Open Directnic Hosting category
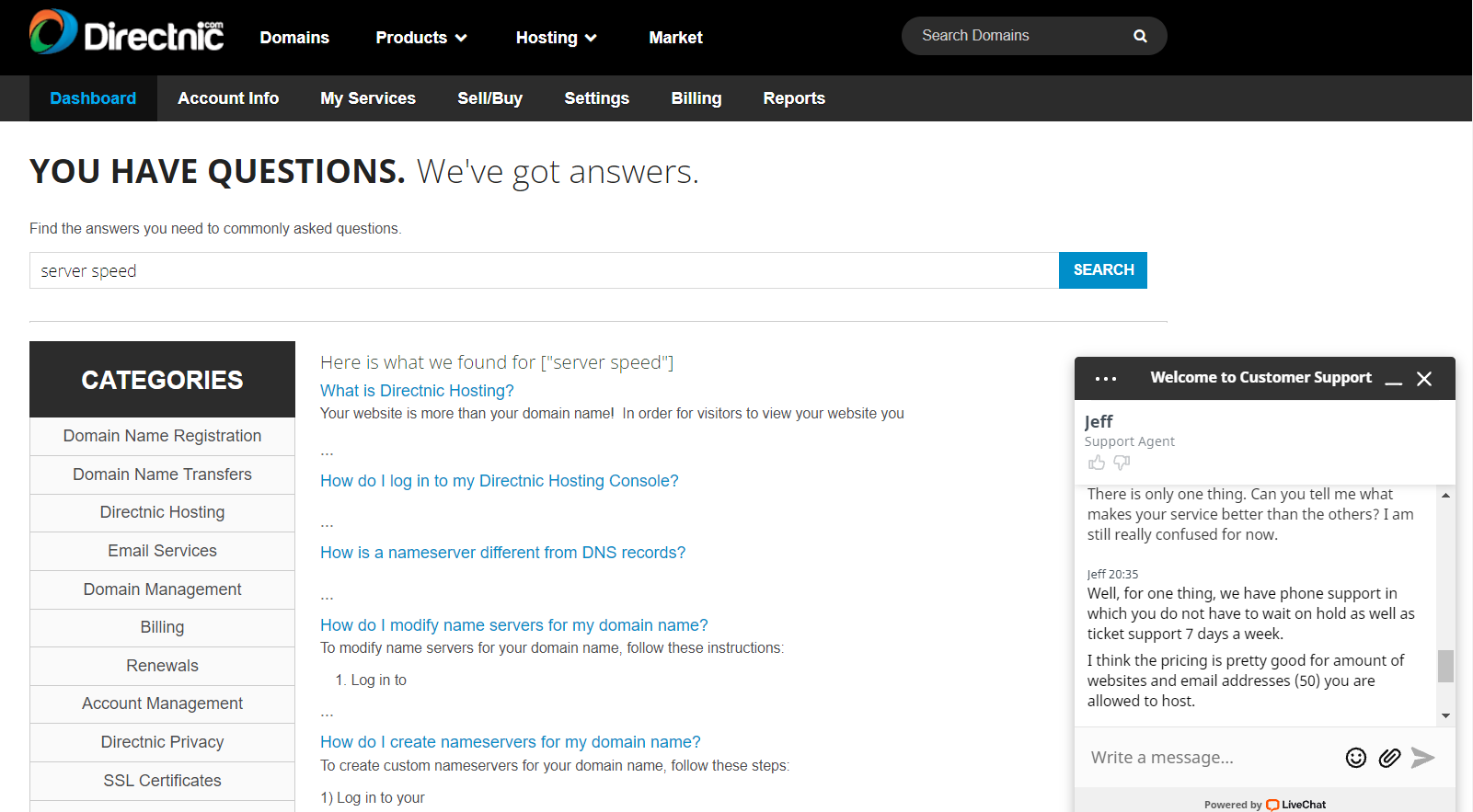 pos(162,512)
